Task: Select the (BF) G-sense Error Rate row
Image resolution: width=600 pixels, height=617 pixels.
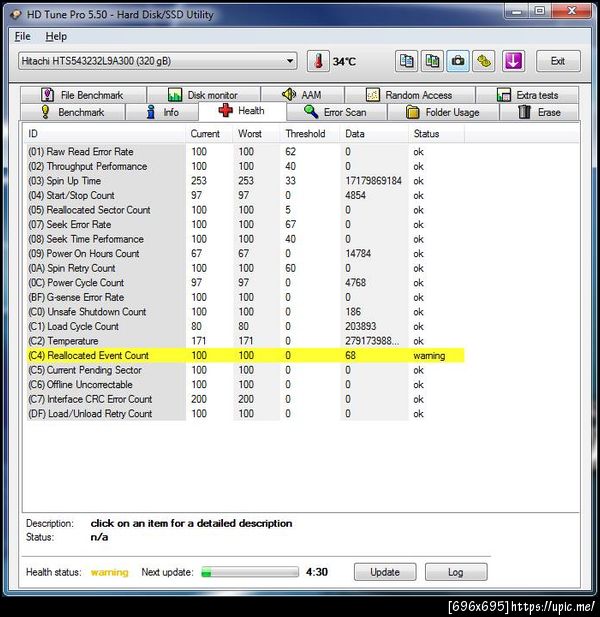Action: click(x=246, y=297)
